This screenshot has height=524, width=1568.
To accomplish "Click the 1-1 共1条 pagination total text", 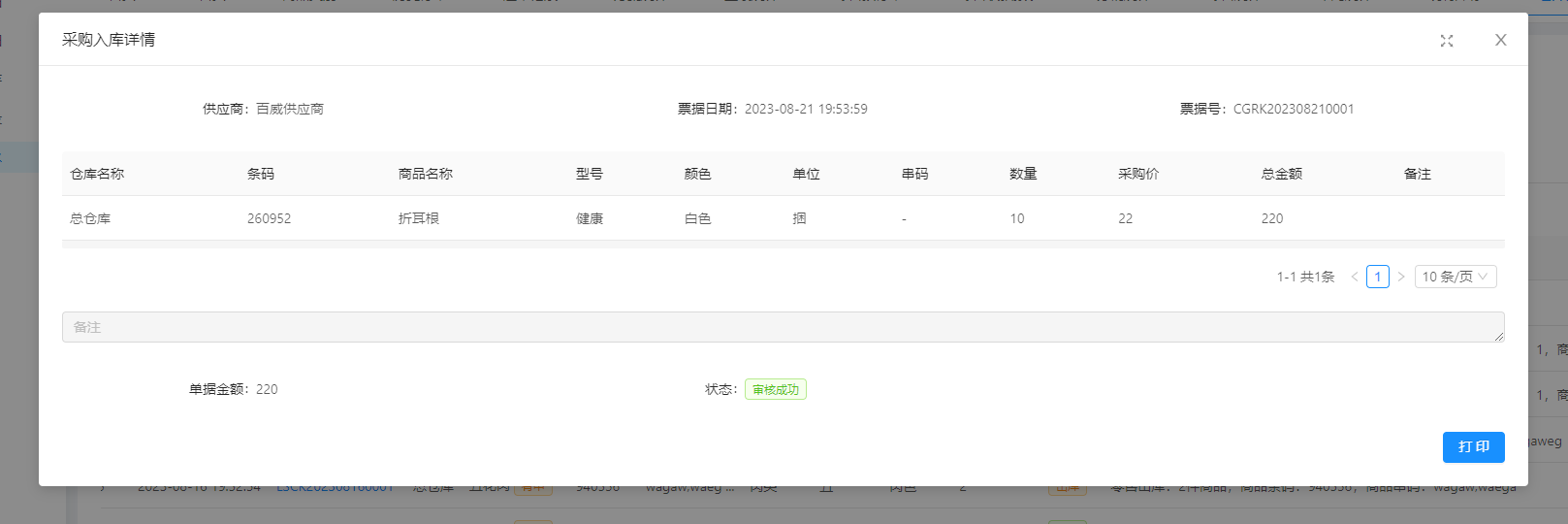I will [1305, 277].
